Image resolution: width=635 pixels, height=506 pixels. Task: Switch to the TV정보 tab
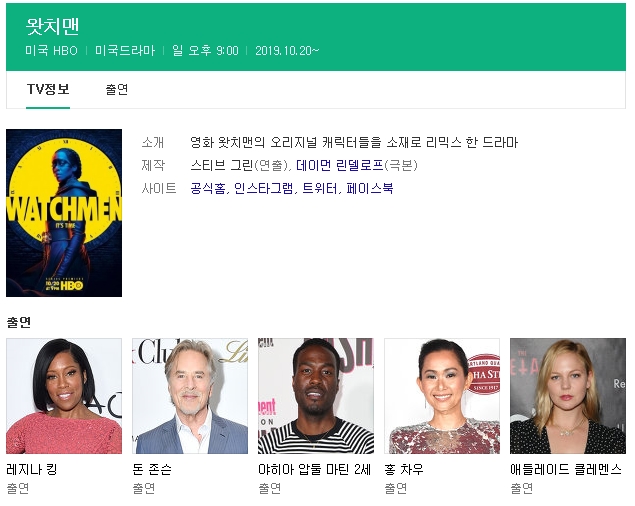pyautogui.click(x=48, y=90)
